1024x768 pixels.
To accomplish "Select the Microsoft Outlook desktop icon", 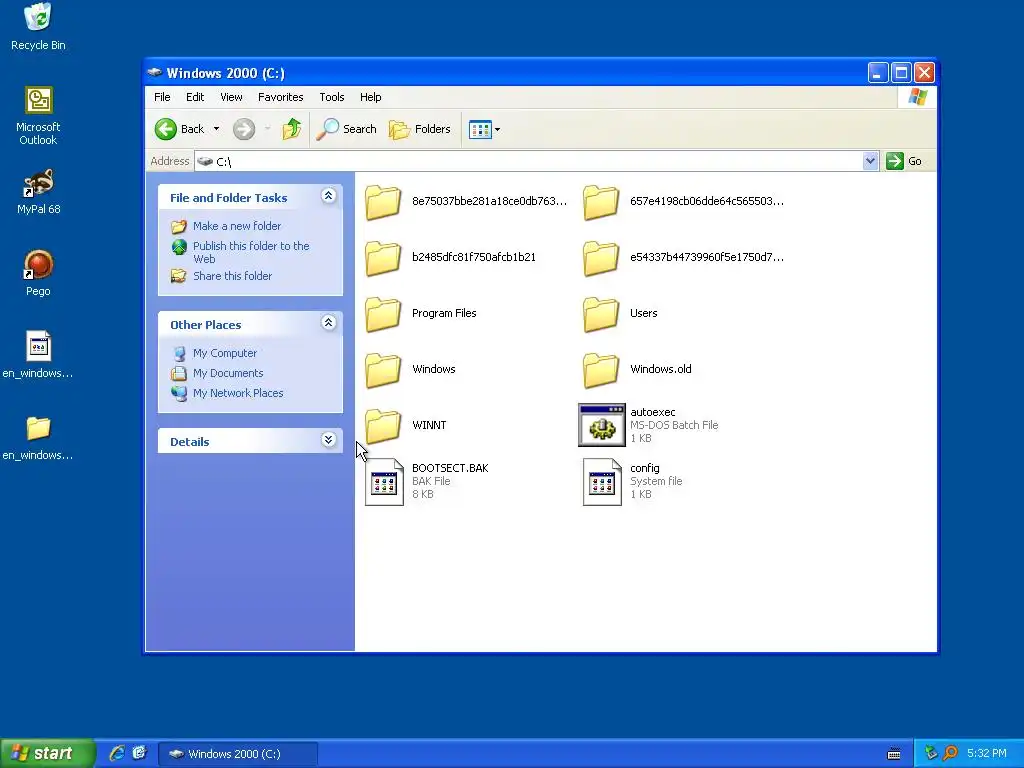I will (x=38, y=116).
